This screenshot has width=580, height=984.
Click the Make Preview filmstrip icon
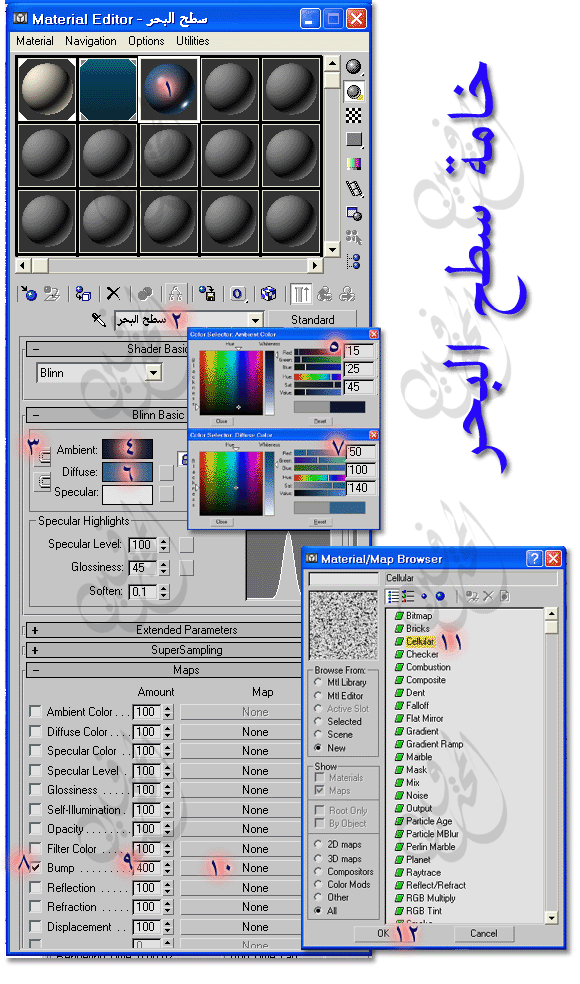coord(354,189)
